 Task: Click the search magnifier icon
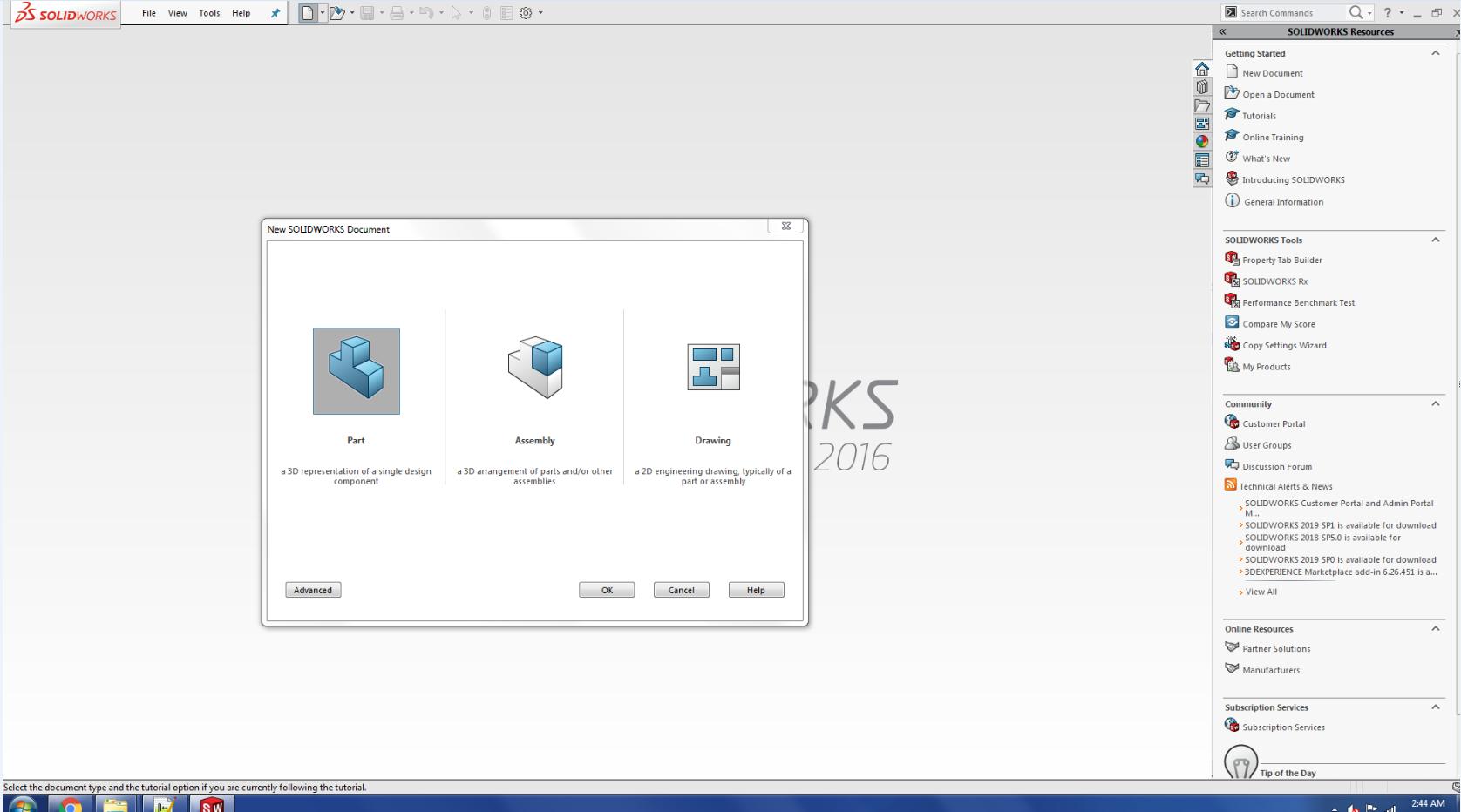pos(1356,12)
